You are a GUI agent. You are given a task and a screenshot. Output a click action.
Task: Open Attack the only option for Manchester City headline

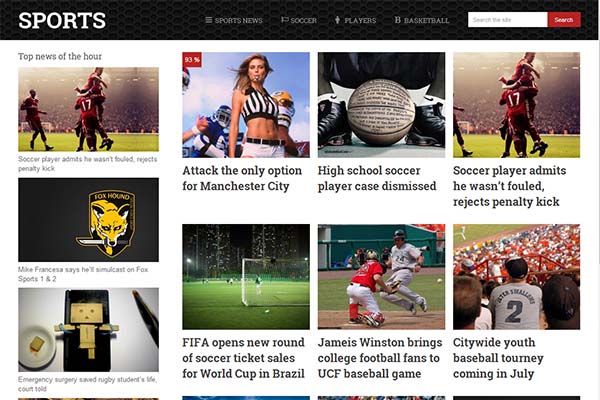coord(242,178)
